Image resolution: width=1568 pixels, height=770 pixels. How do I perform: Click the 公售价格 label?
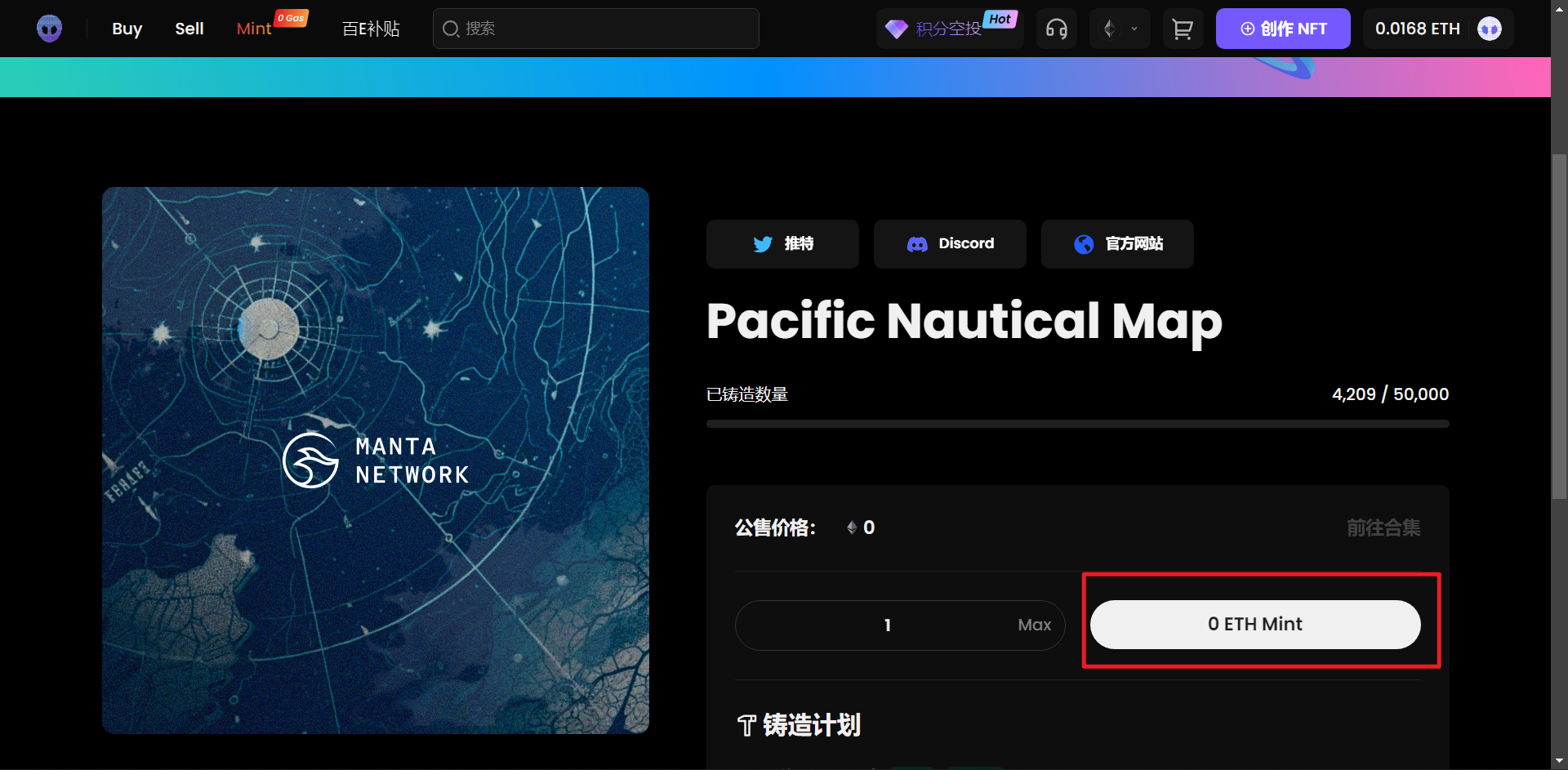coord(775,528)
